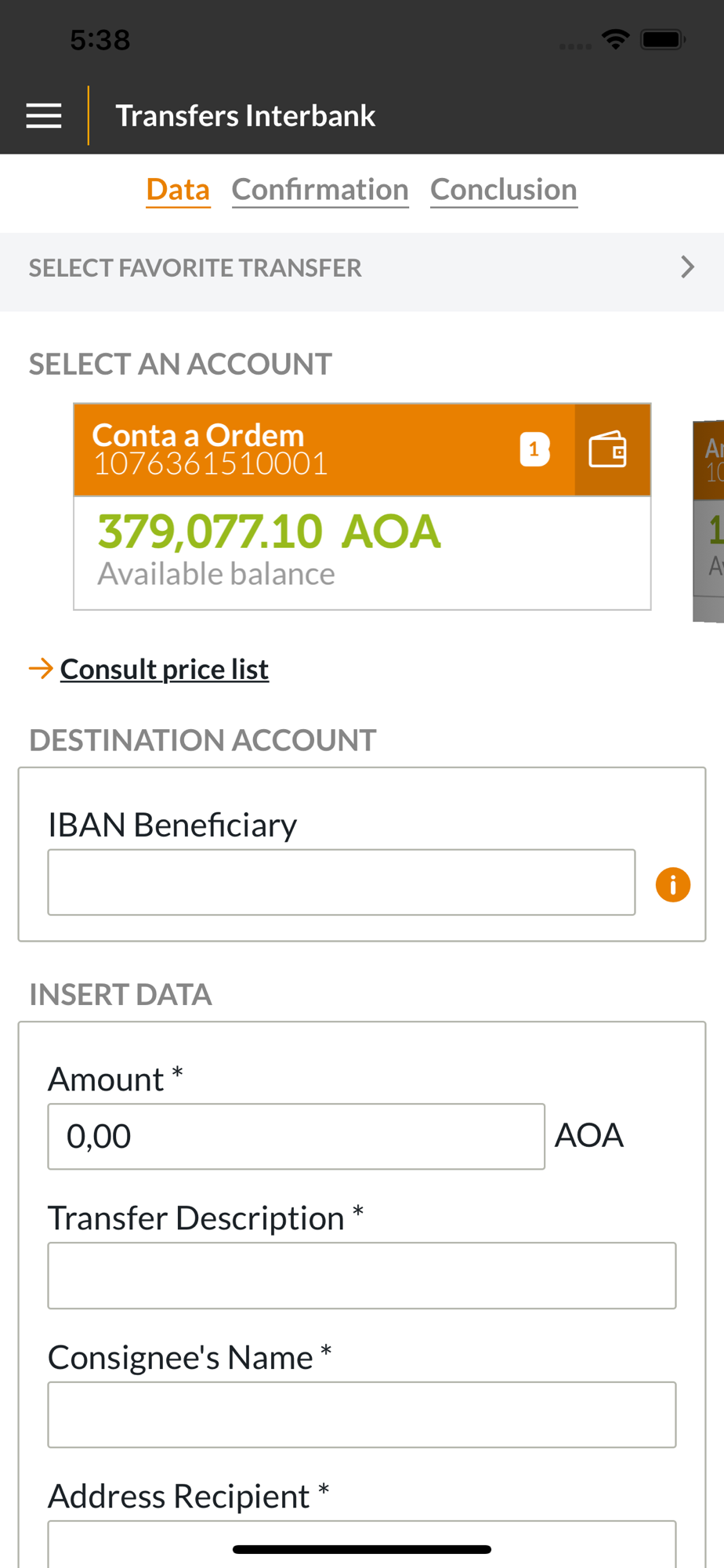
Task: Focus the Amount field showing 0,00
Action: click(x=296, y=1136)
